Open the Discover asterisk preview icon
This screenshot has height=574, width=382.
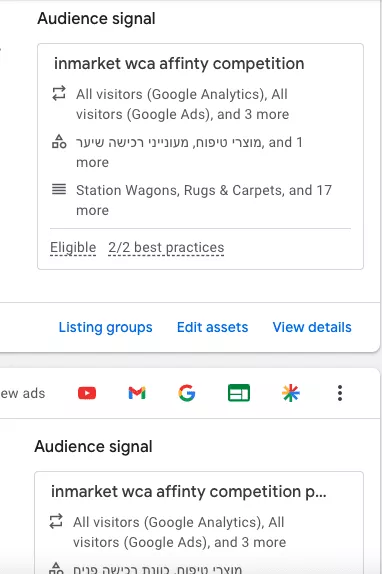click(291, 393)
